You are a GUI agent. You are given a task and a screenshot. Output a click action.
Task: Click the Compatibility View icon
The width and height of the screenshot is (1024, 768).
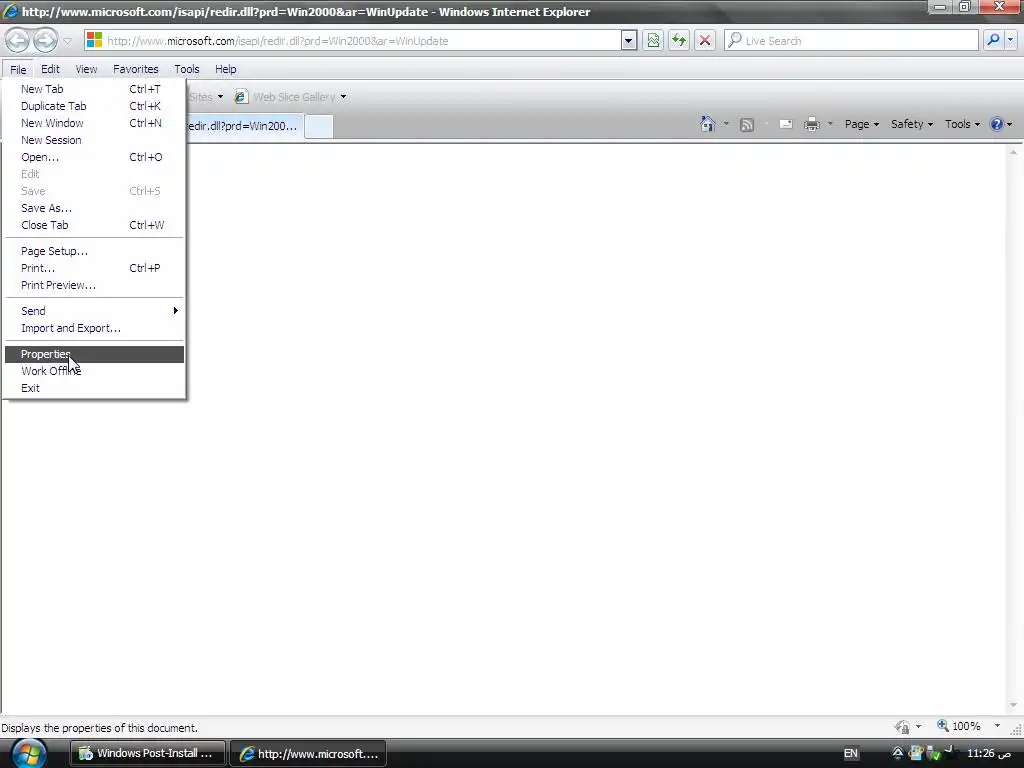653,40
